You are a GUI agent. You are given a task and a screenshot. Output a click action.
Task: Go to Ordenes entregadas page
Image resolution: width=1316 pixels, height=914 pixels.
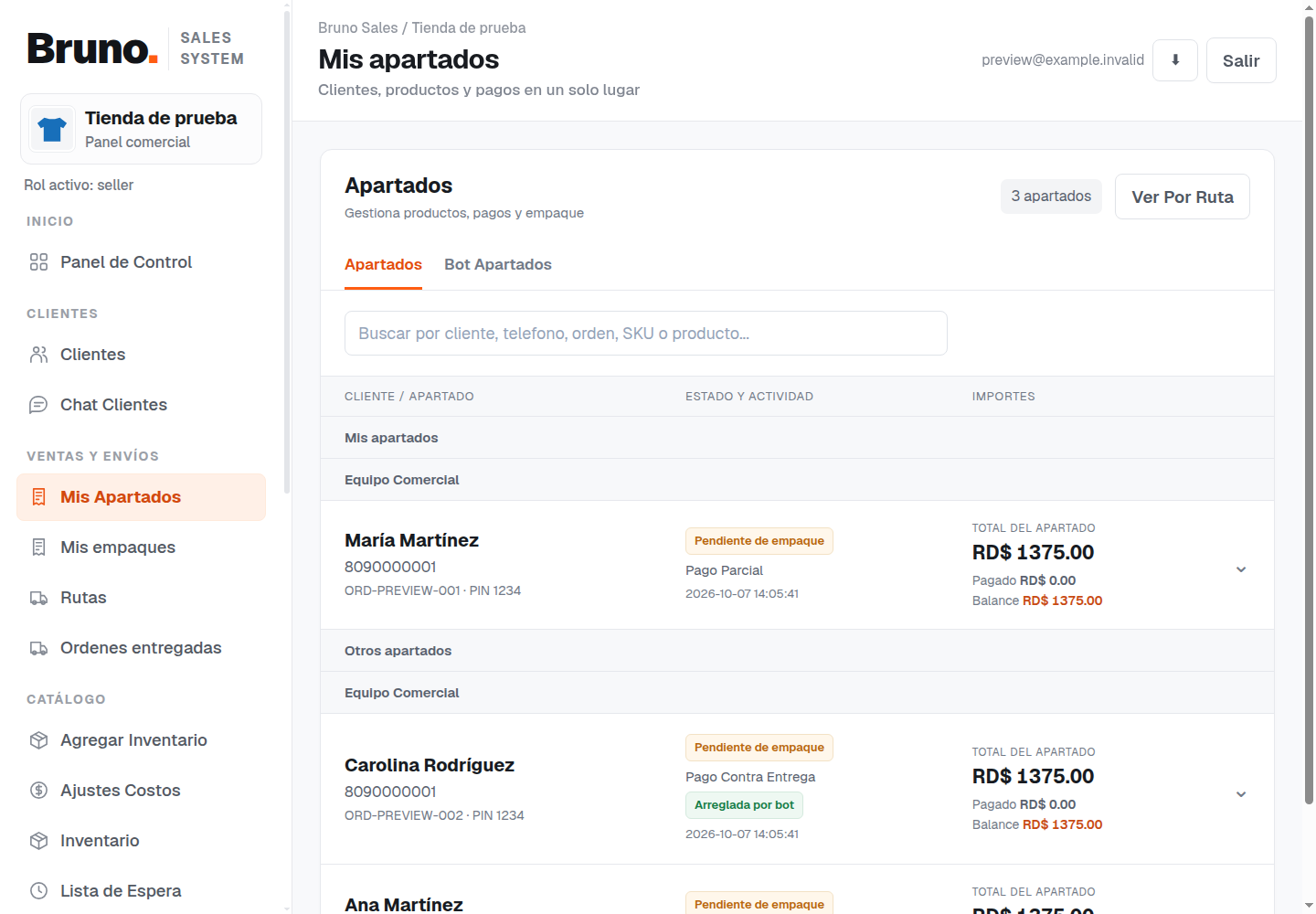coord(141,648)
